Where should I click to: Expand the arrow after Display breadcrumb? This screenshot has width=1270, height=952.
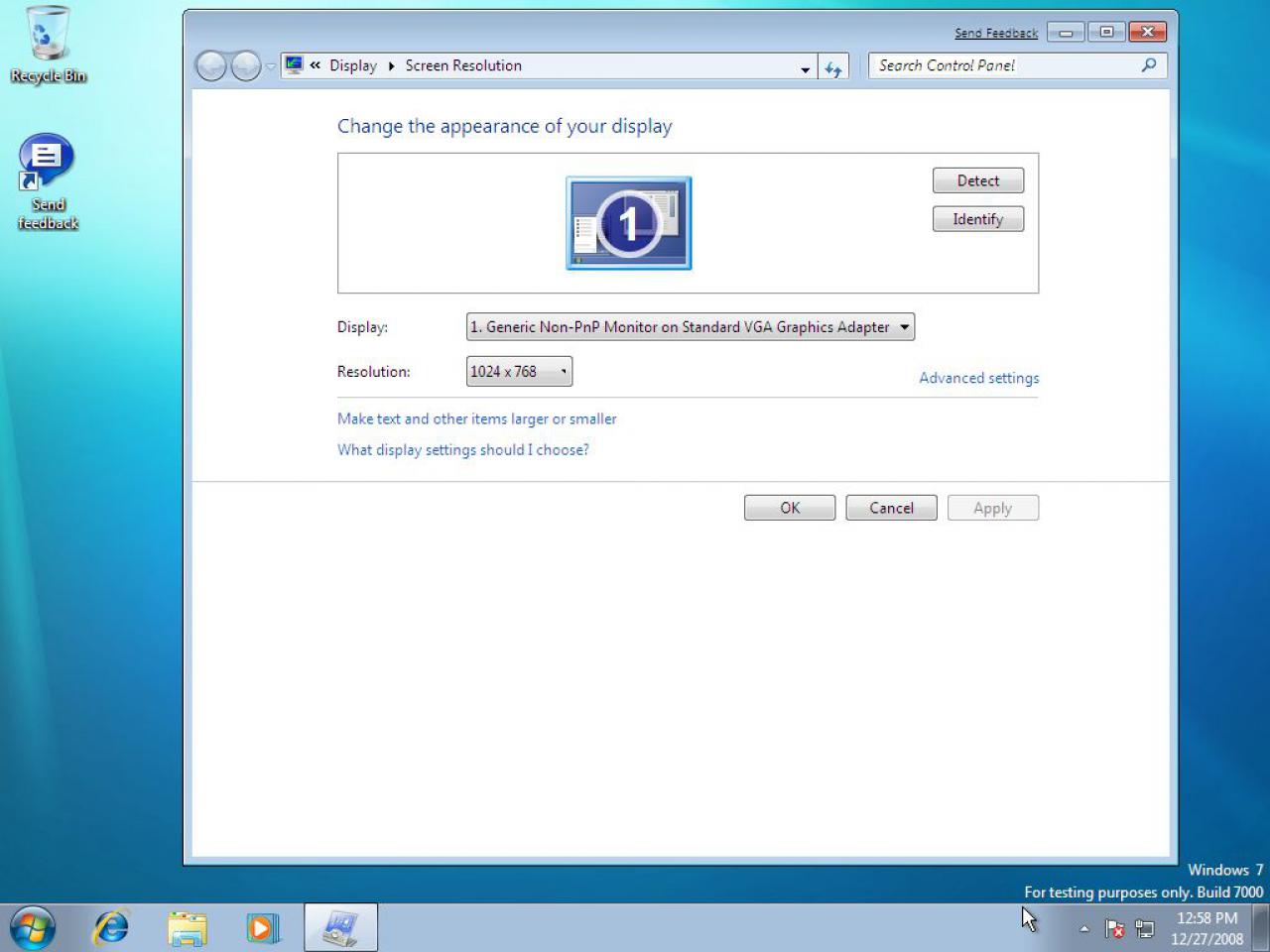392,65
